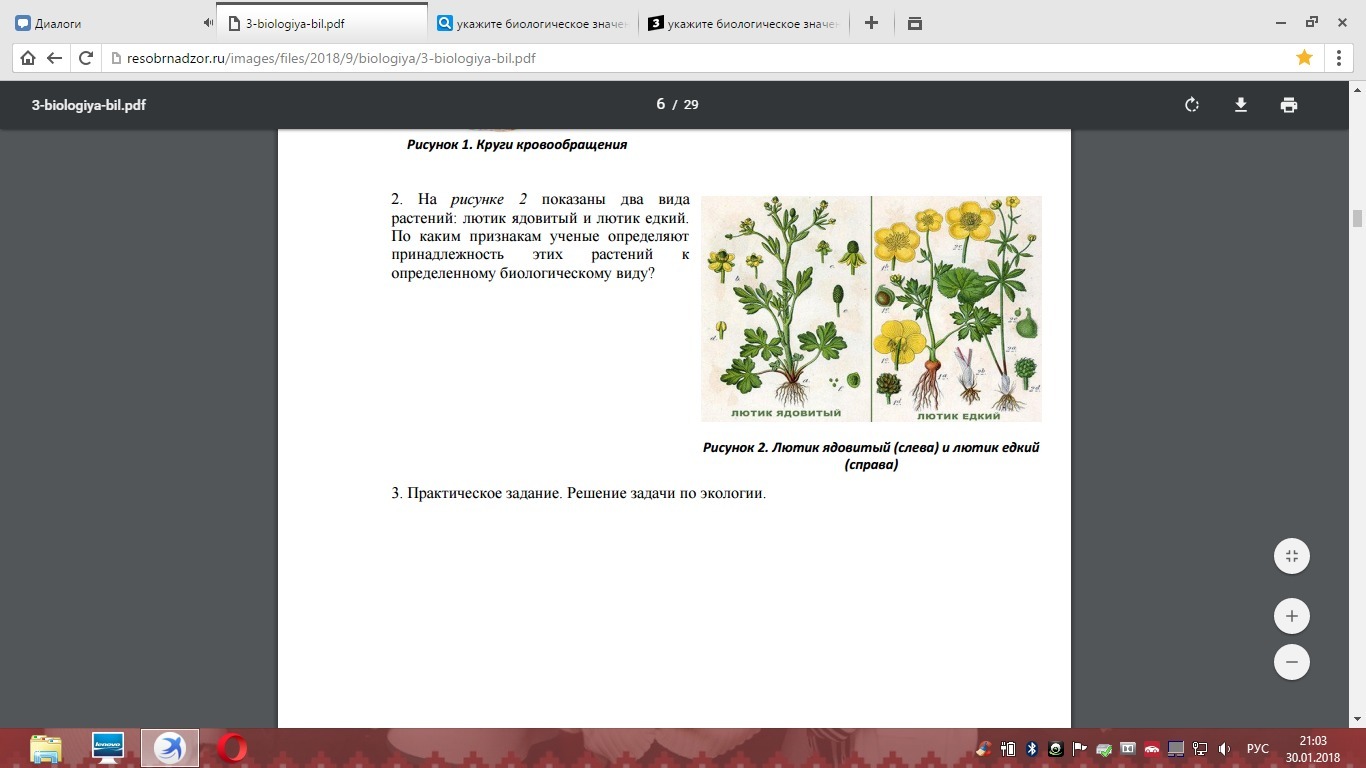Click the line '3. Практическое задание. Решение задачи по экологии.'

click(578, 494)
